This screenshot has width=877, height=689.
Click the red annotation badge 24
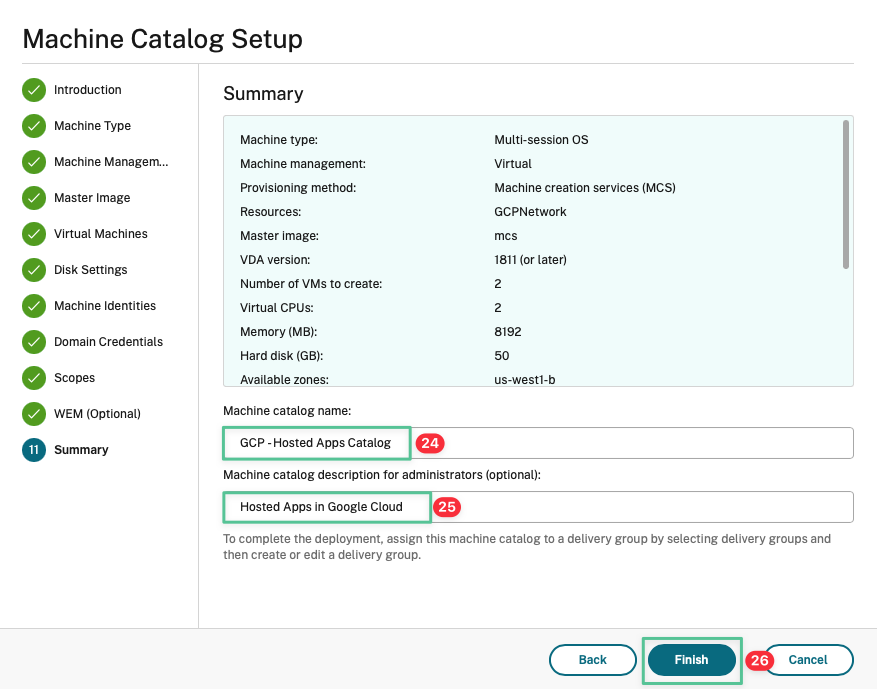coord(430,443)
